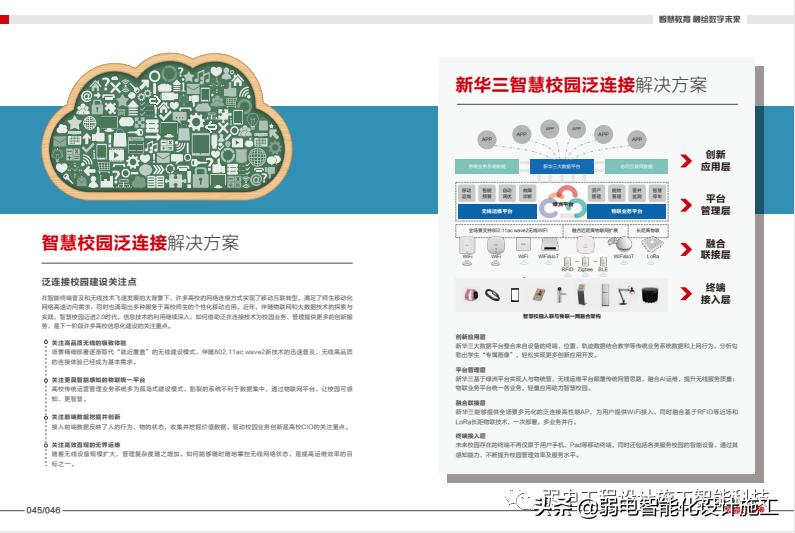Click the chalkboard cloud icon illustration

(166, 126)
